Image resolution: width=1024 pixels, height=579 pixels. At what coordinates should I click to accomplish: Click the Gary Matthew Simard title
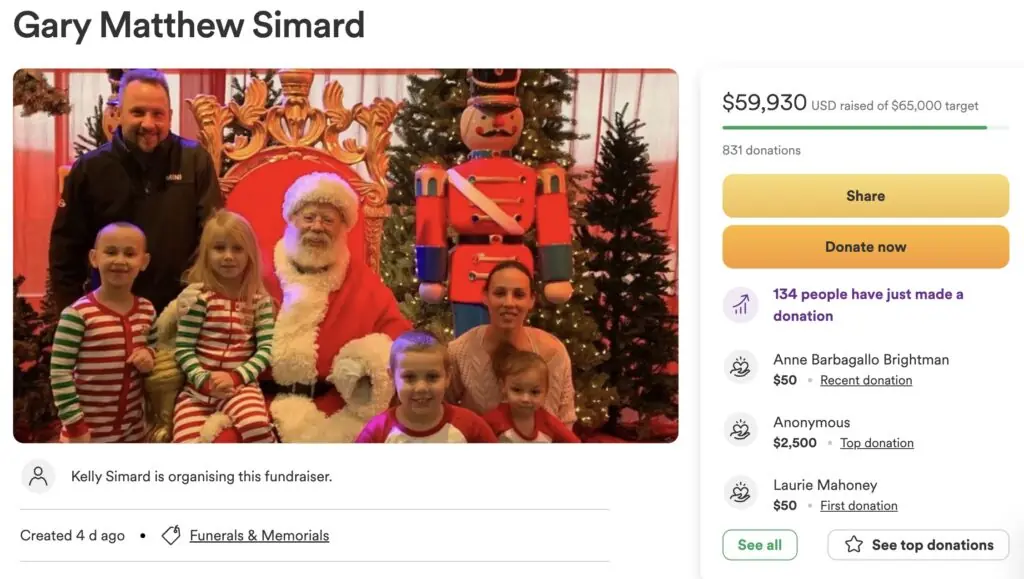[x=189, y=25]
